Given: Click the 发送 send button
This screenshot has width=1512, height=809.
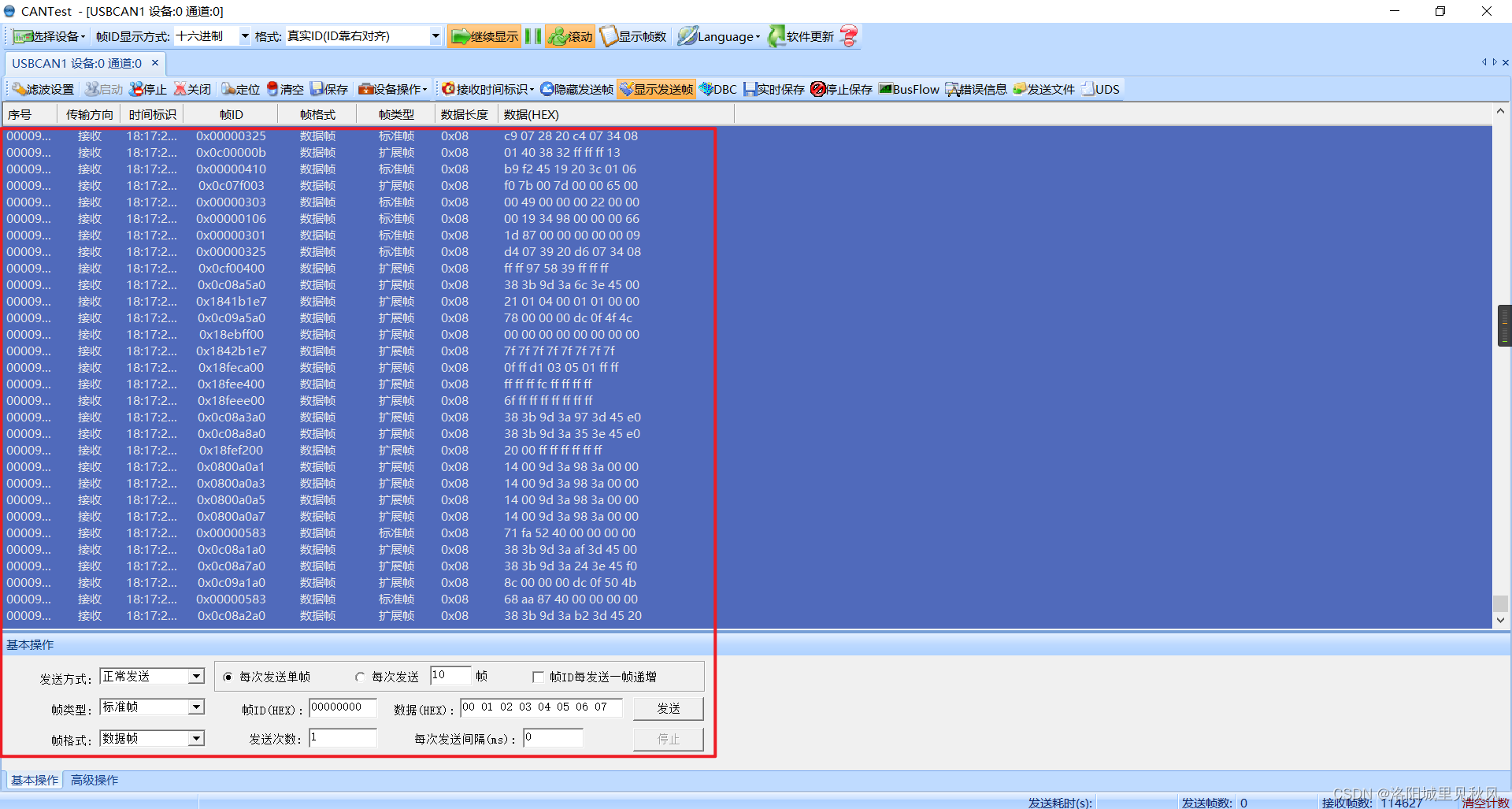Looking at the screenshot, I should (x=669, y=708).
